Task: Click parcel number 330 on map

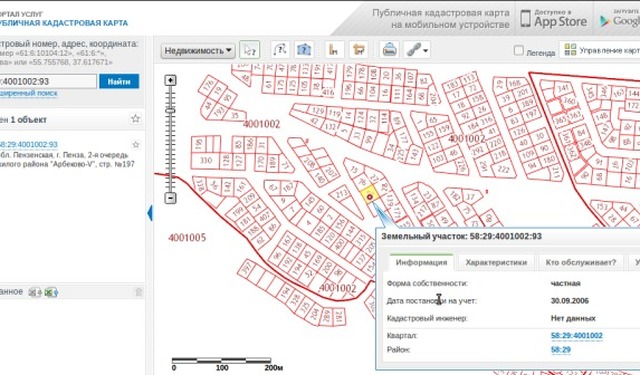Action: pos(206,160)
